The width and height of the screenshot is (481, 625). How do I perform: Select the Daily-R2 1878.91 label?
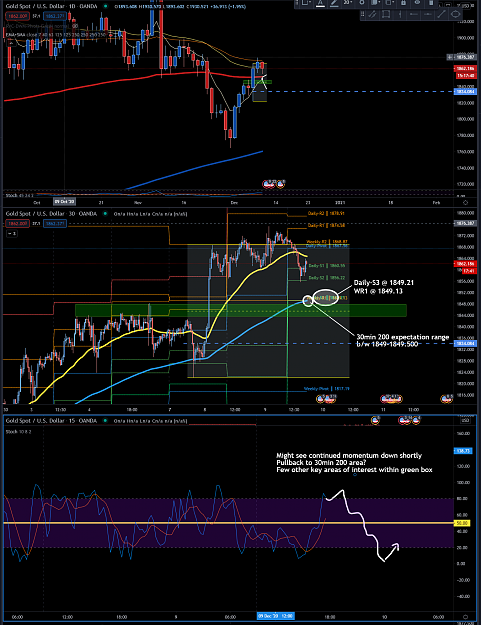click(326, 214)
